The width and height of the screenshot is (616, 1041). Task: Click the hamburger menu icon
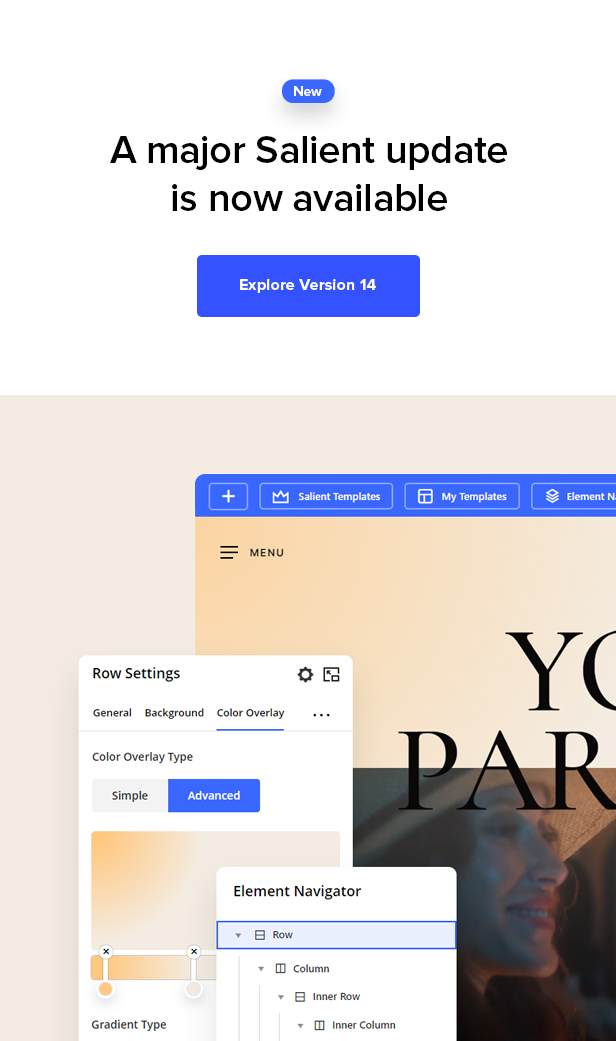(x=229, y=552)
